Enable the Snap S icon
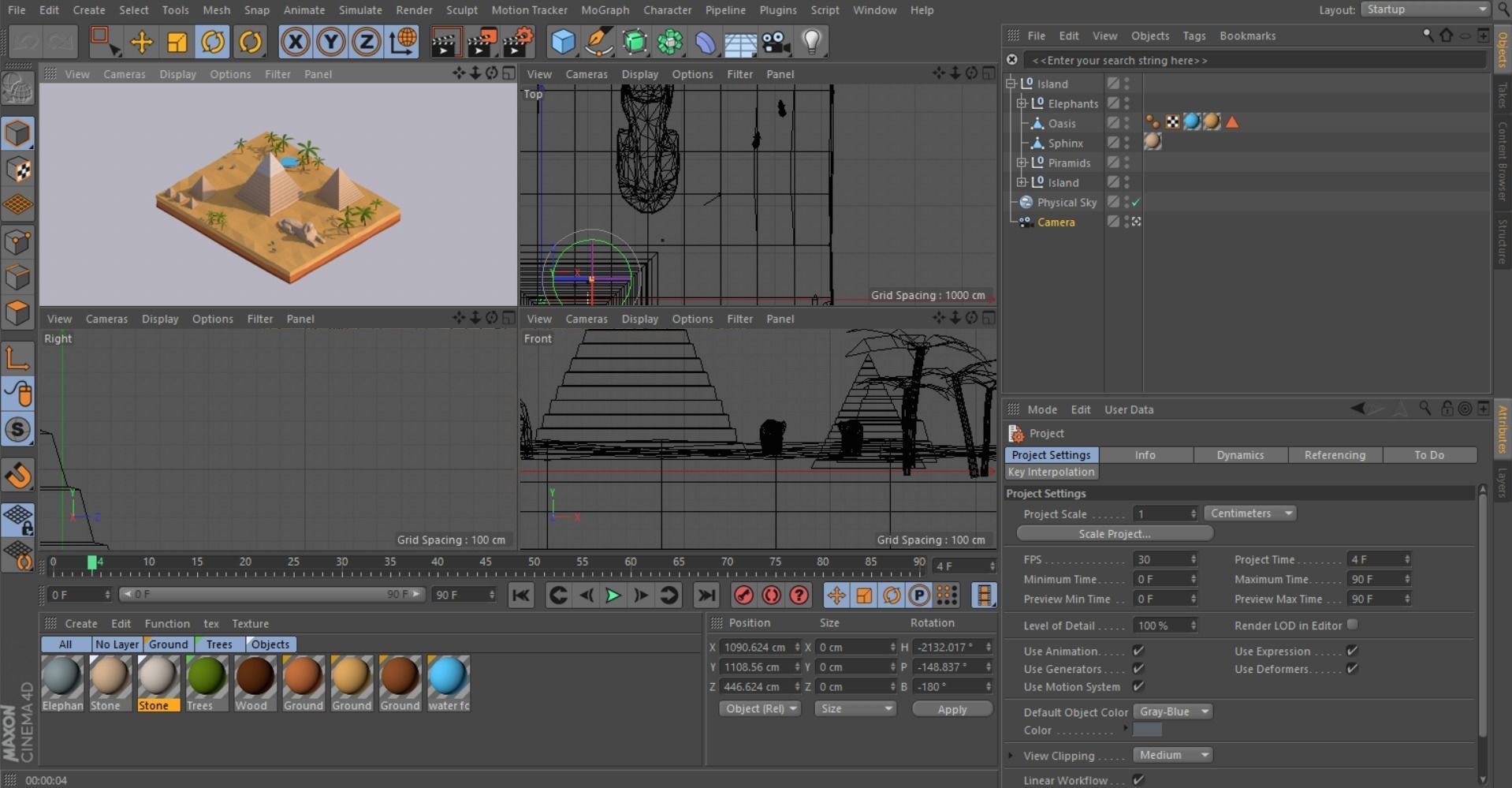Screen dimensions: 1512x788 coord(17,430)
